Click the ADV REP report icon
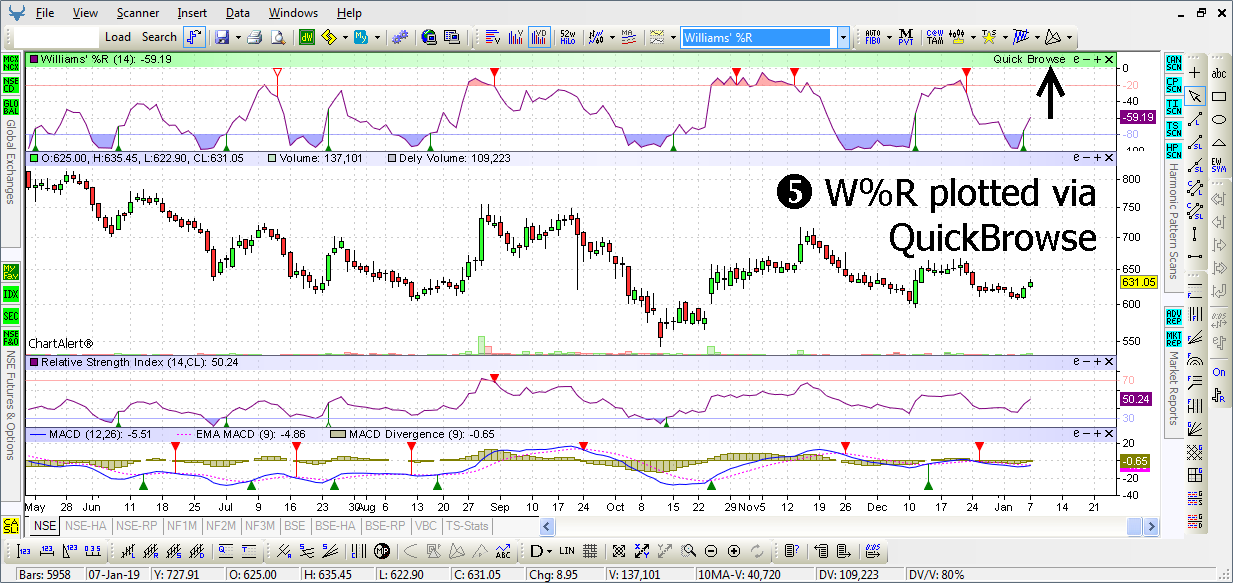 point(1174,316)
